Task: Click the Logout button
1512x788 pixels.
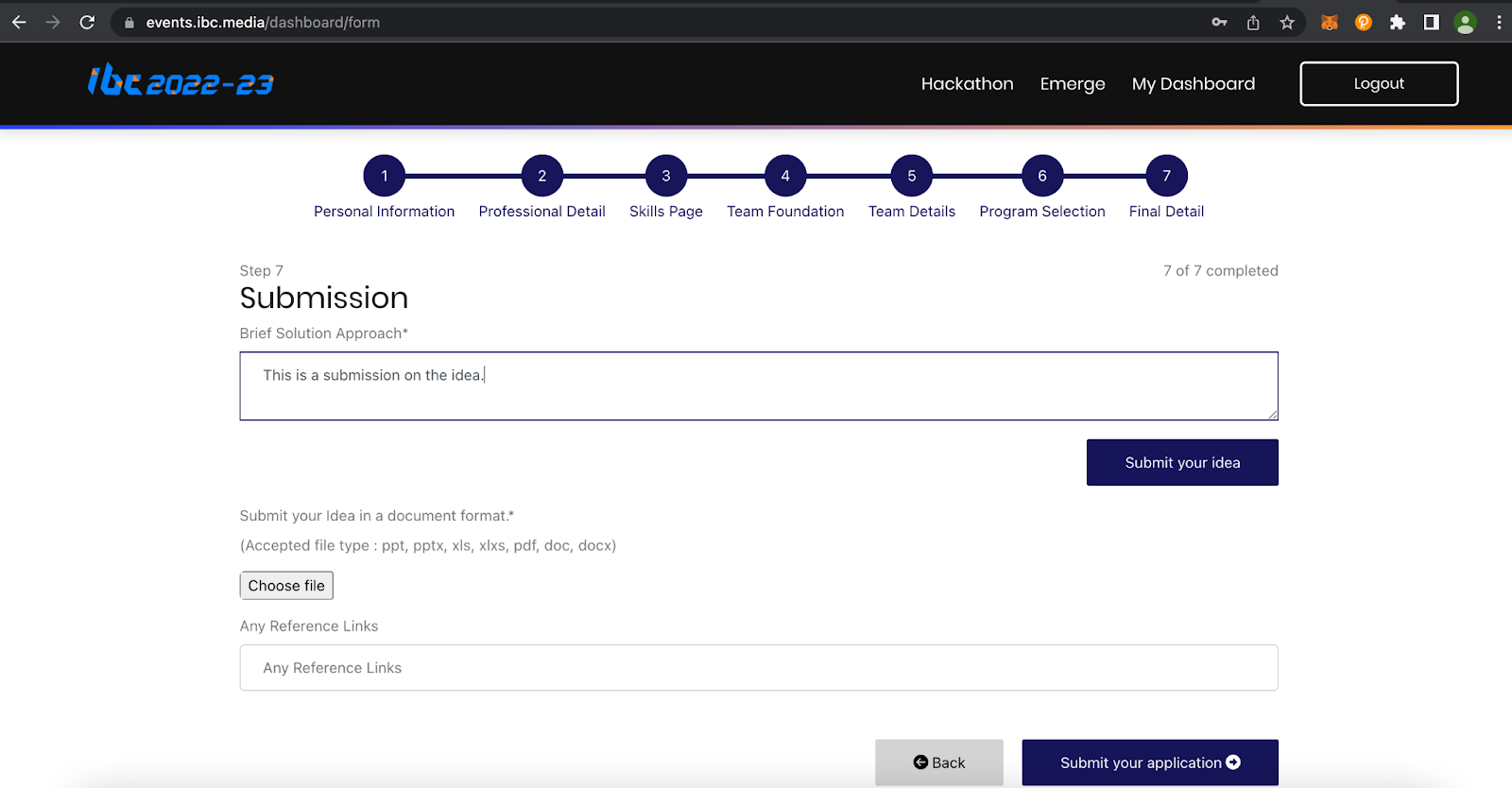Action: (1379, 84)
